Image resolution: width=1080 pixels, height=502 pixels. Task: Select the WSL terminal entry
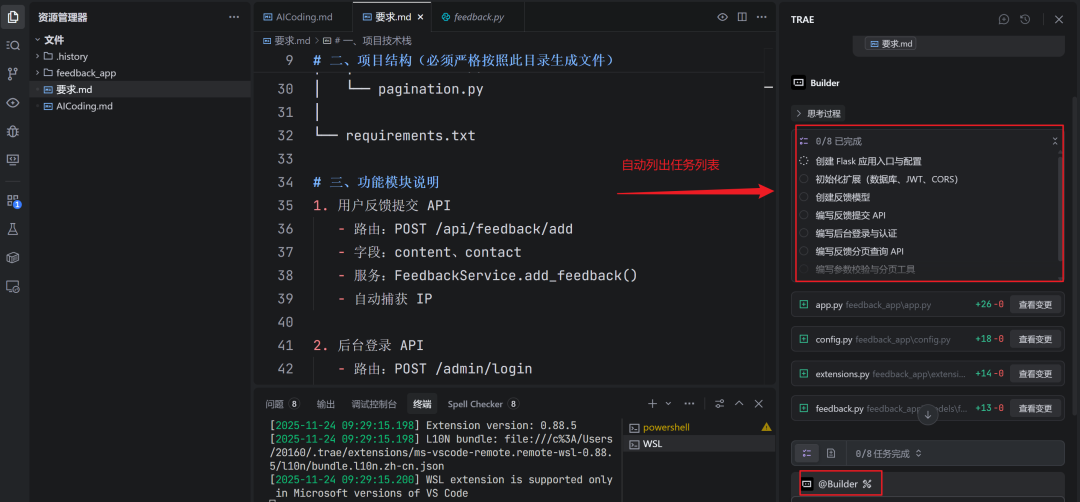699,444
